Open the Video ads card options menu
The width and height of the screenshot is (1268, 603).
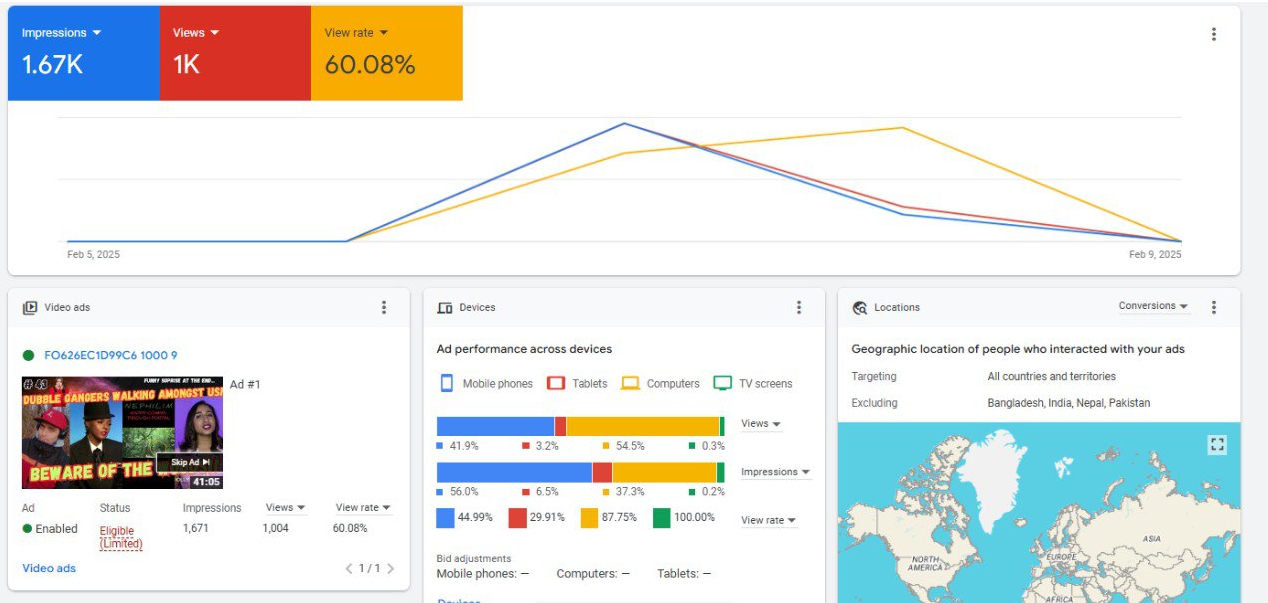tap(384, 308)
